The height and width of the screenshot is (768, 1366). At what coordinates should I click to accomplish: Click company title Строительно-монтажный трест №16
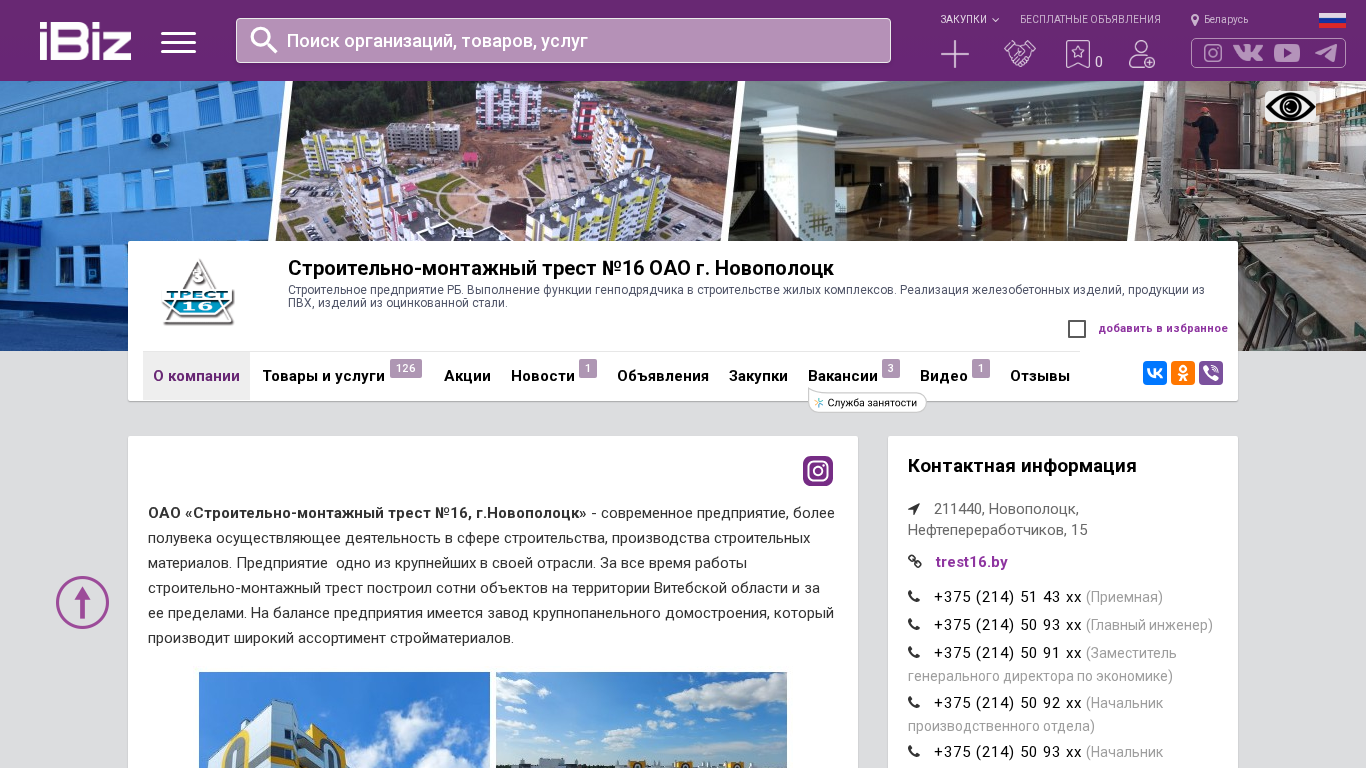pyautogui.click(x=561, y=268)
